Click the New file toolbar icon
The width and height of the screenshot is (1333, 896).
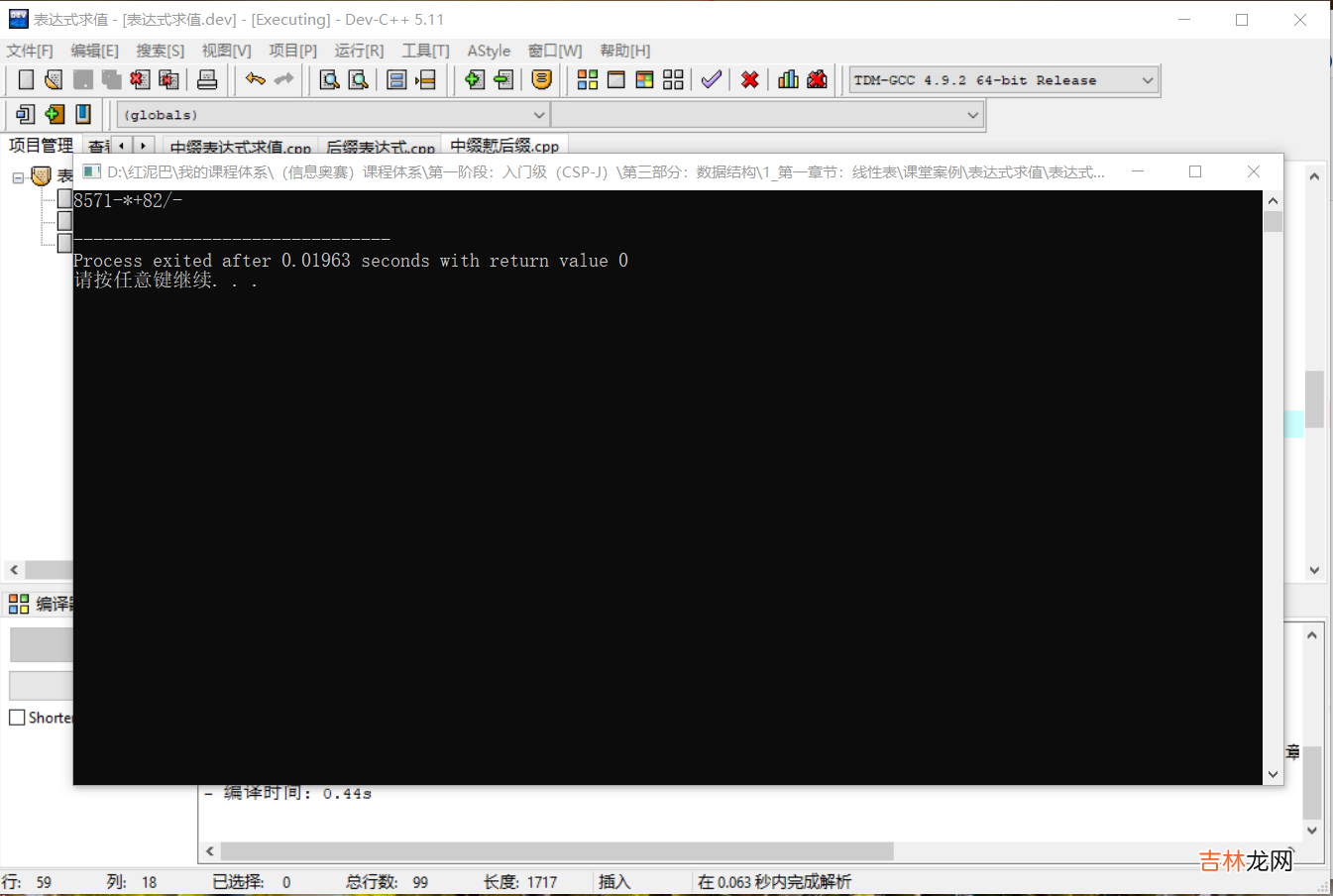(26, 80)
